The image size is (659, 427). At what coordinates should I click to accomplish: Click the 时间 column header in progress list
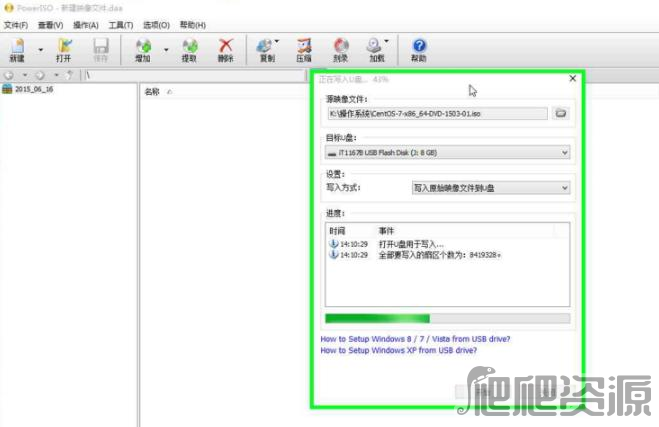pyautogui.click(x=337, y=231)
